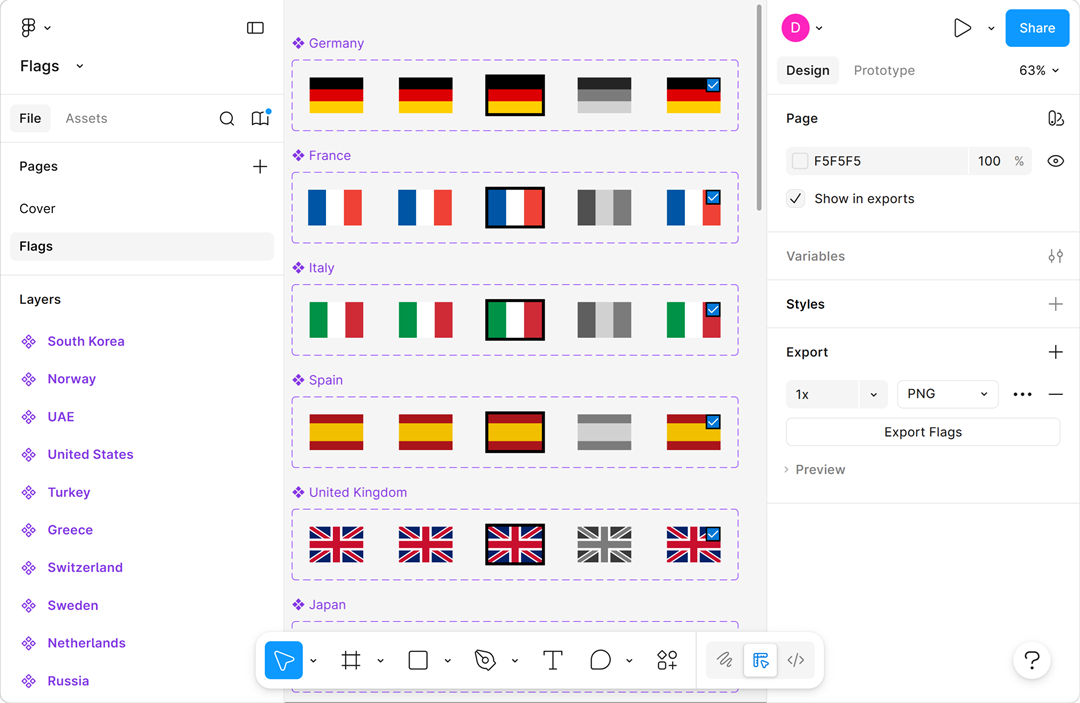Click the search icon in left panel

227,119
